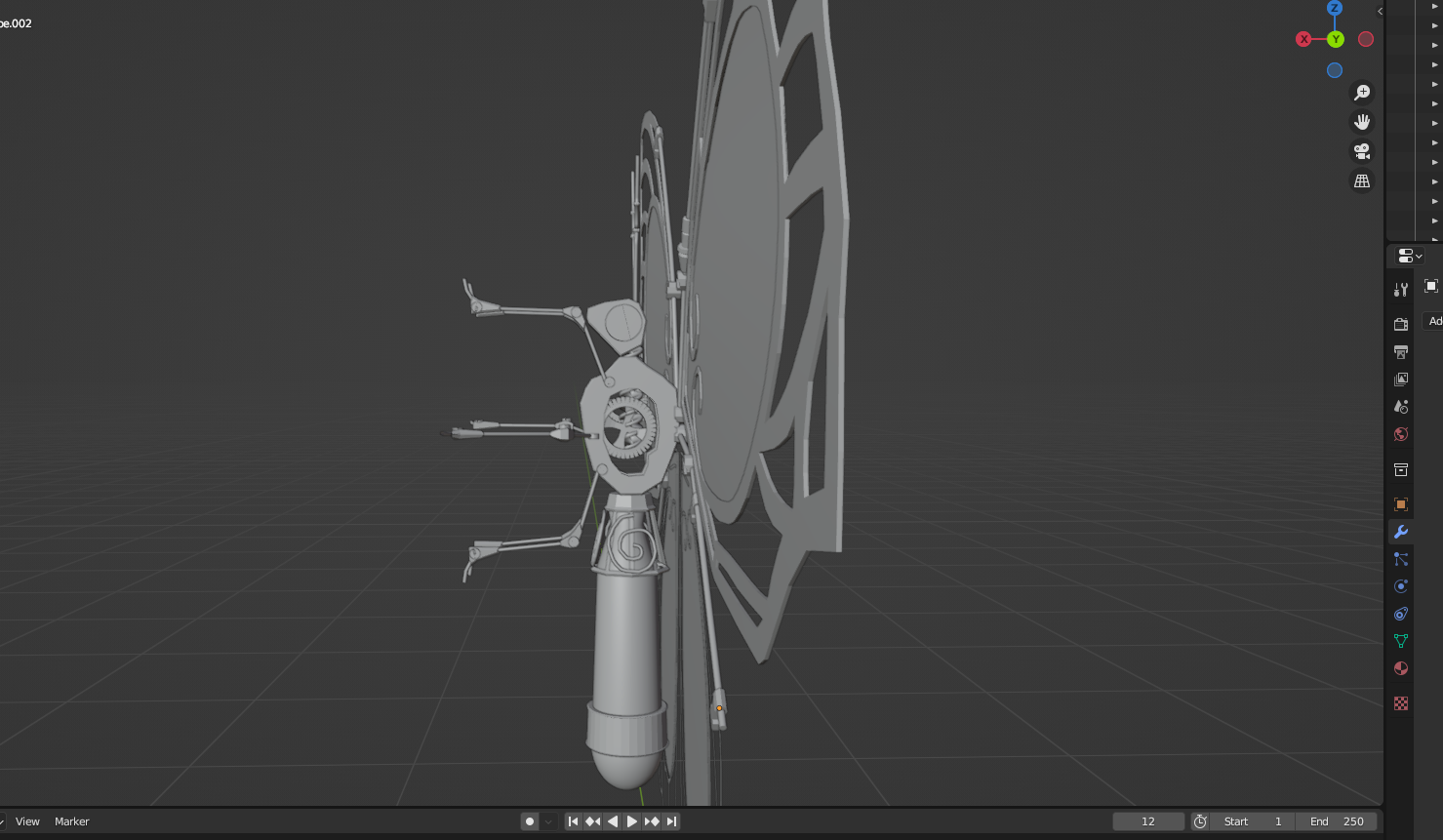Open the Physics properties tab
Screen dimensions: 1443x840
[x=1401, y=586]
